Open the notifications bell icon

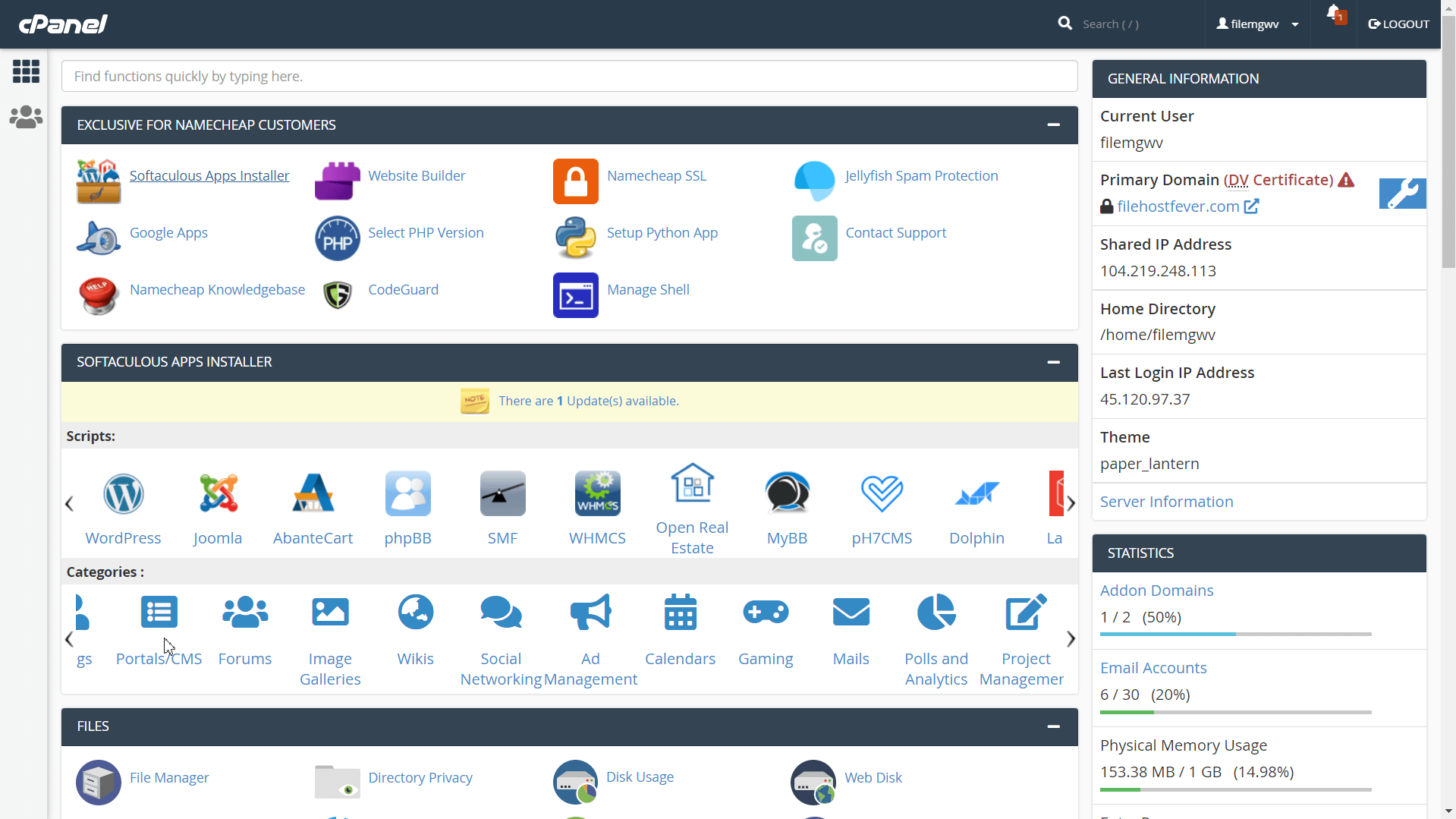point(1335,14)
